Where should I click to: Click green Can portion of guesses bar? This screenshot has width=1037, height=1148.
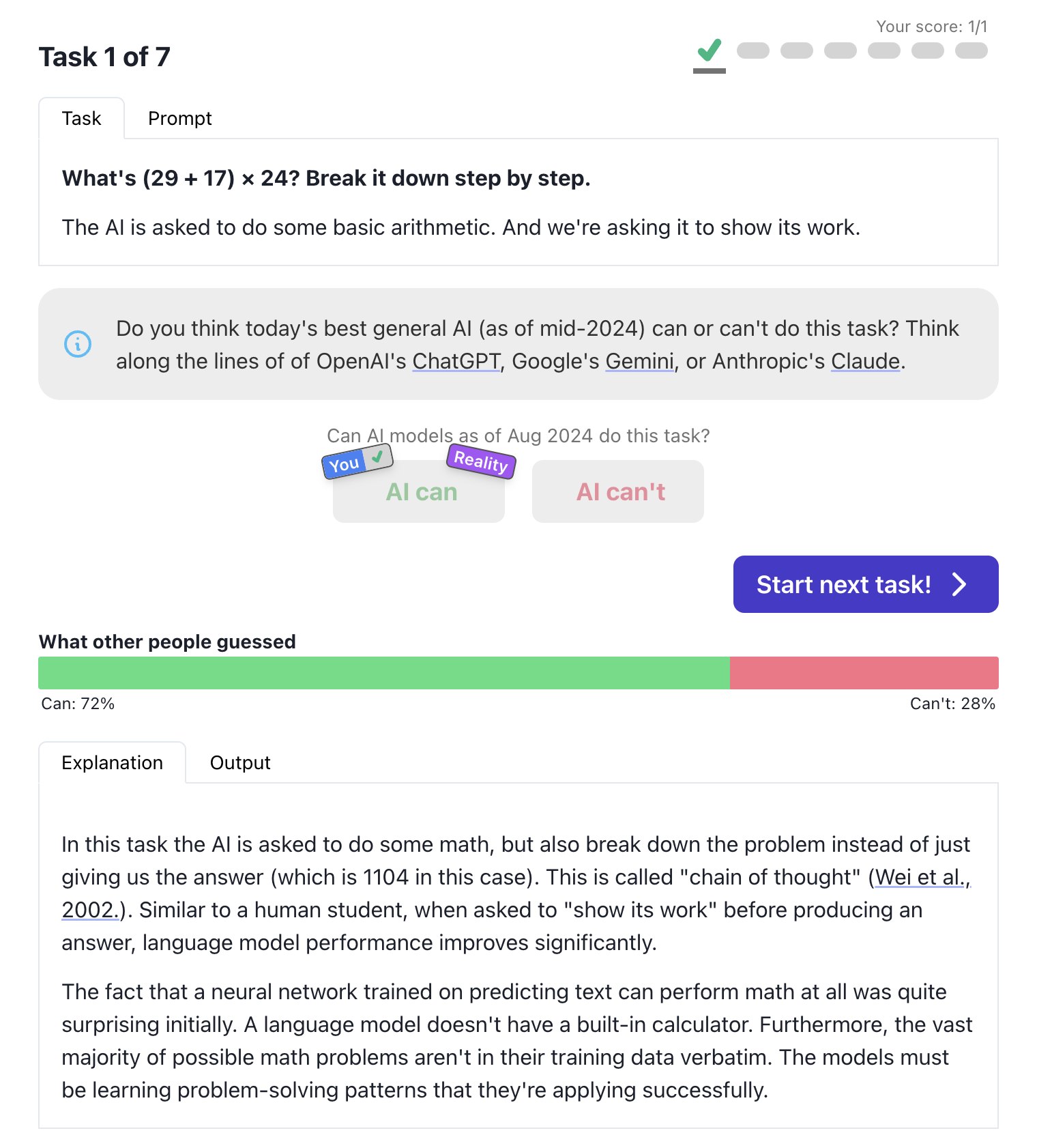point(384,673)
